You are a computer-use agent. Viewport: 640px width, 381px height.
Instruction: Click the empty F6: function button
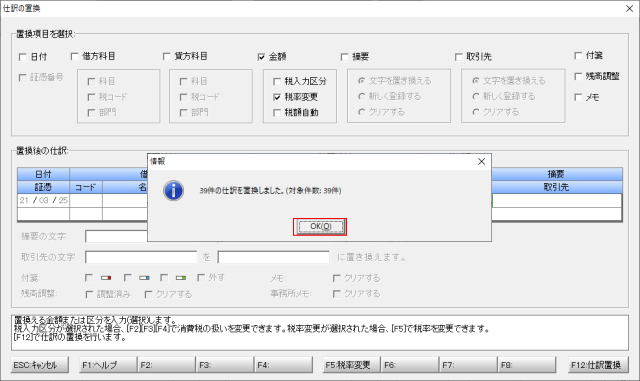point(410,365)
